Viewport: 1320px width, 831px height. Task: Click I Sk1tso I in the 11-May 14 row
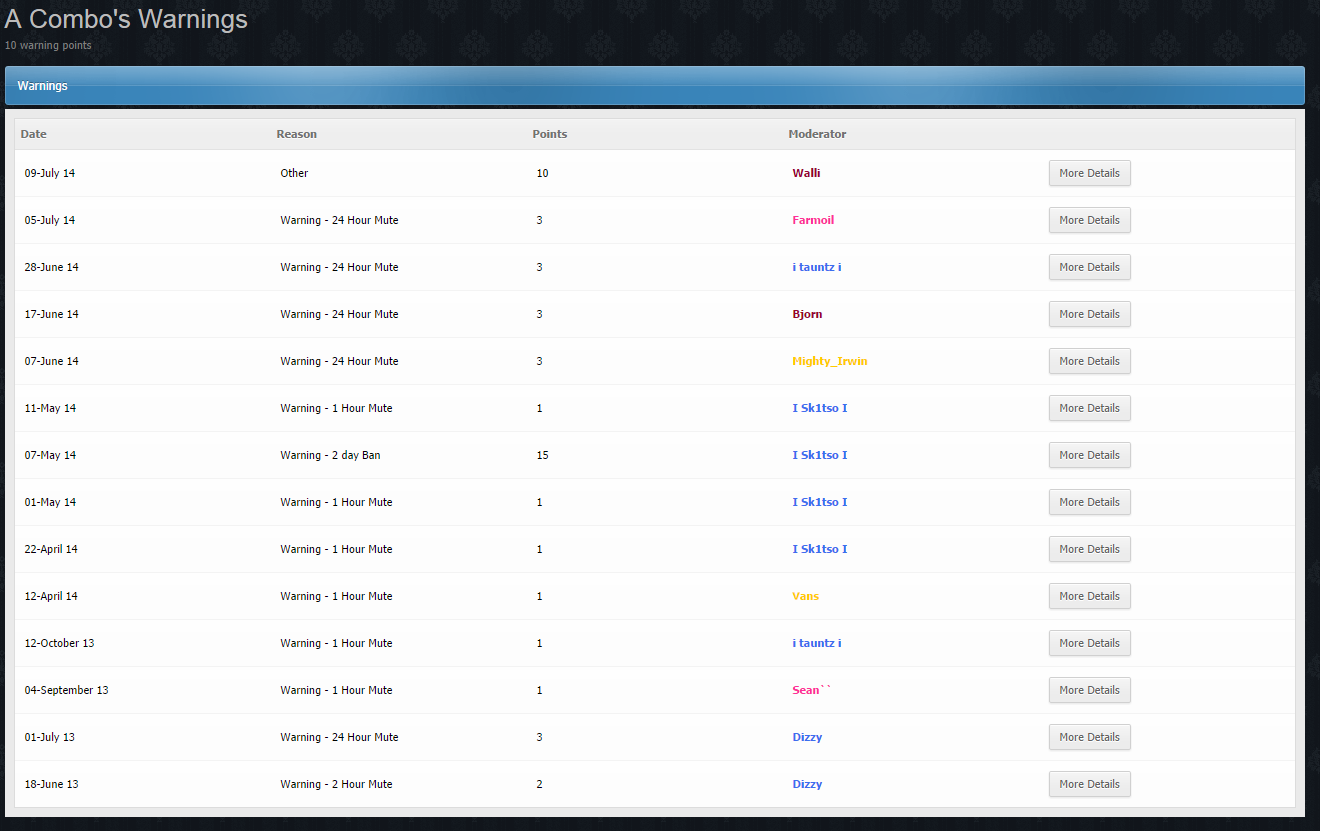coord(820,408)
